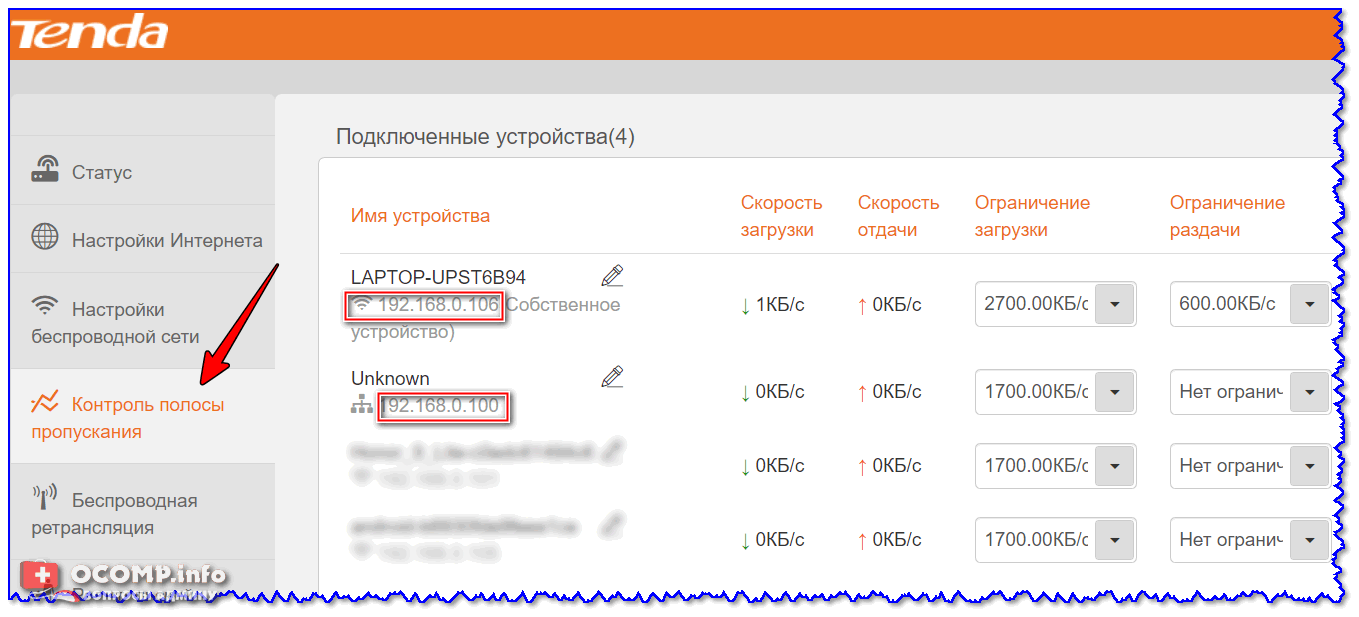
Task: Expand upload limit dropdown for Unknown device
Action: 1309,392
